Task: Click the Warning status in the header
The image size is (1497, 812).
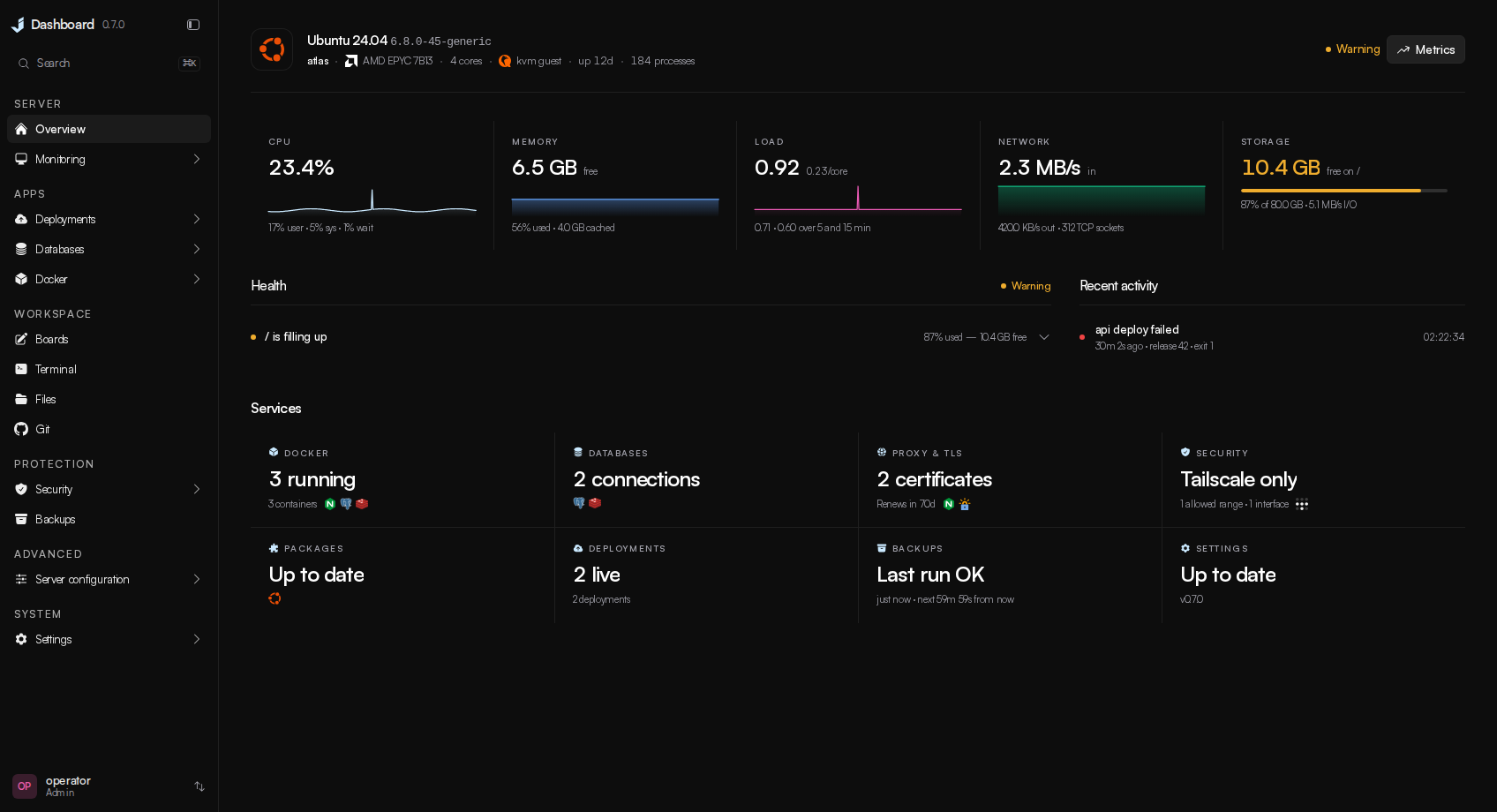Action: [1352, 49]
